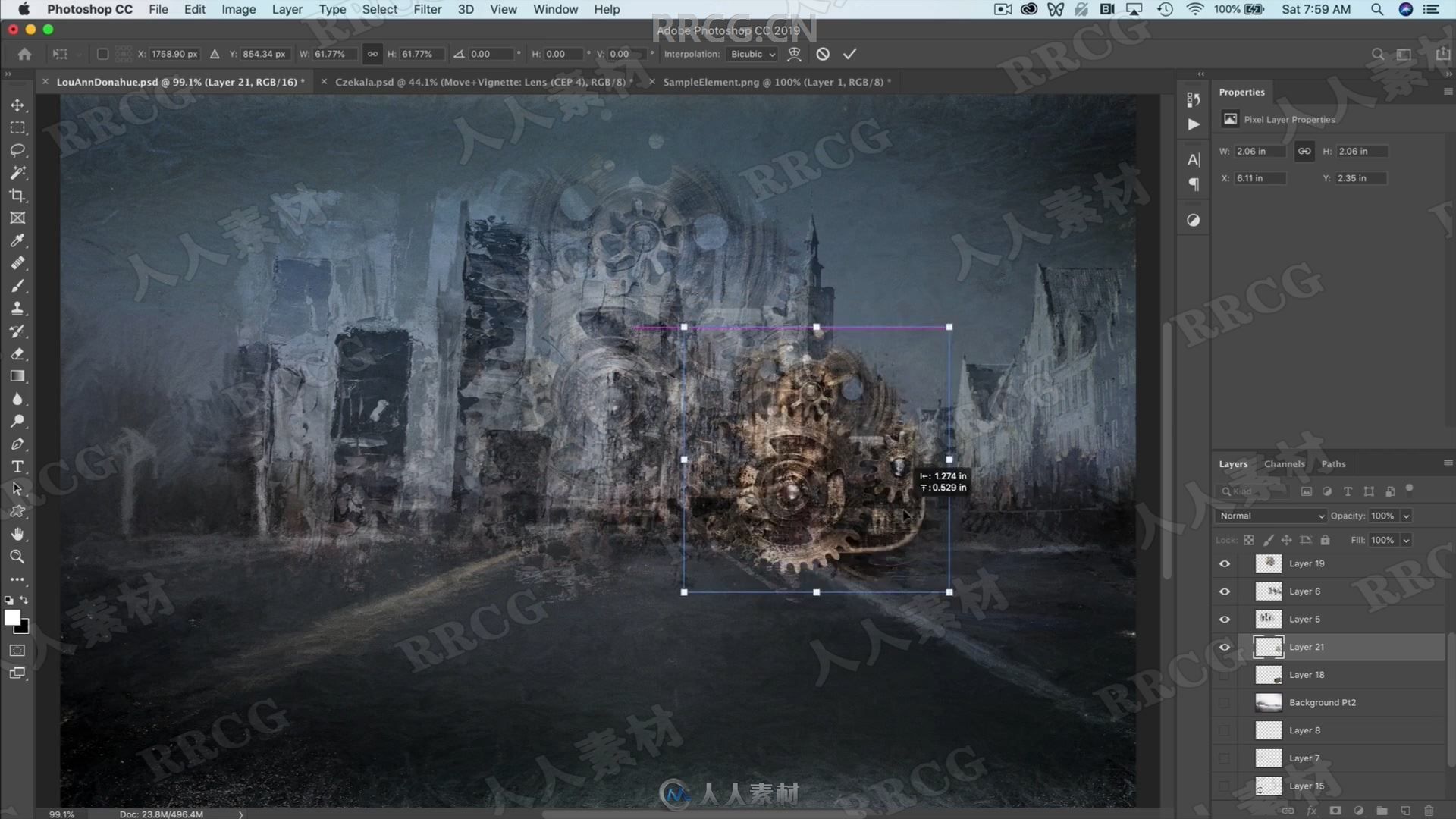Open the Fill slider dropdown

point(1406,540)
